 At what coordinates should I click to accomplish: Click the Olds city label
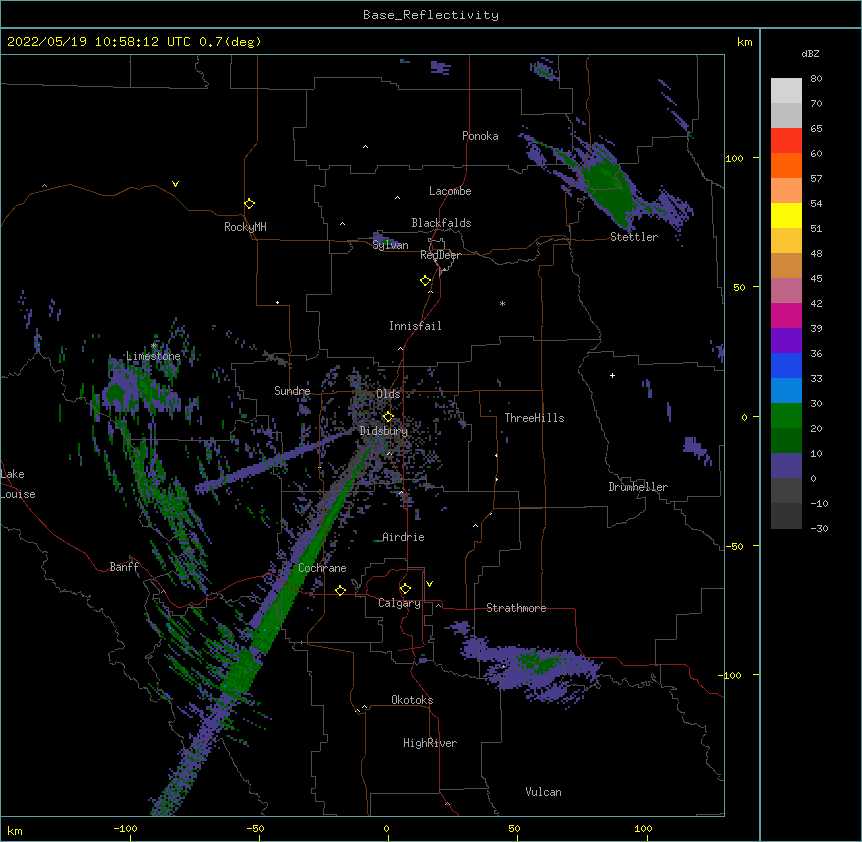coord(388,394)
